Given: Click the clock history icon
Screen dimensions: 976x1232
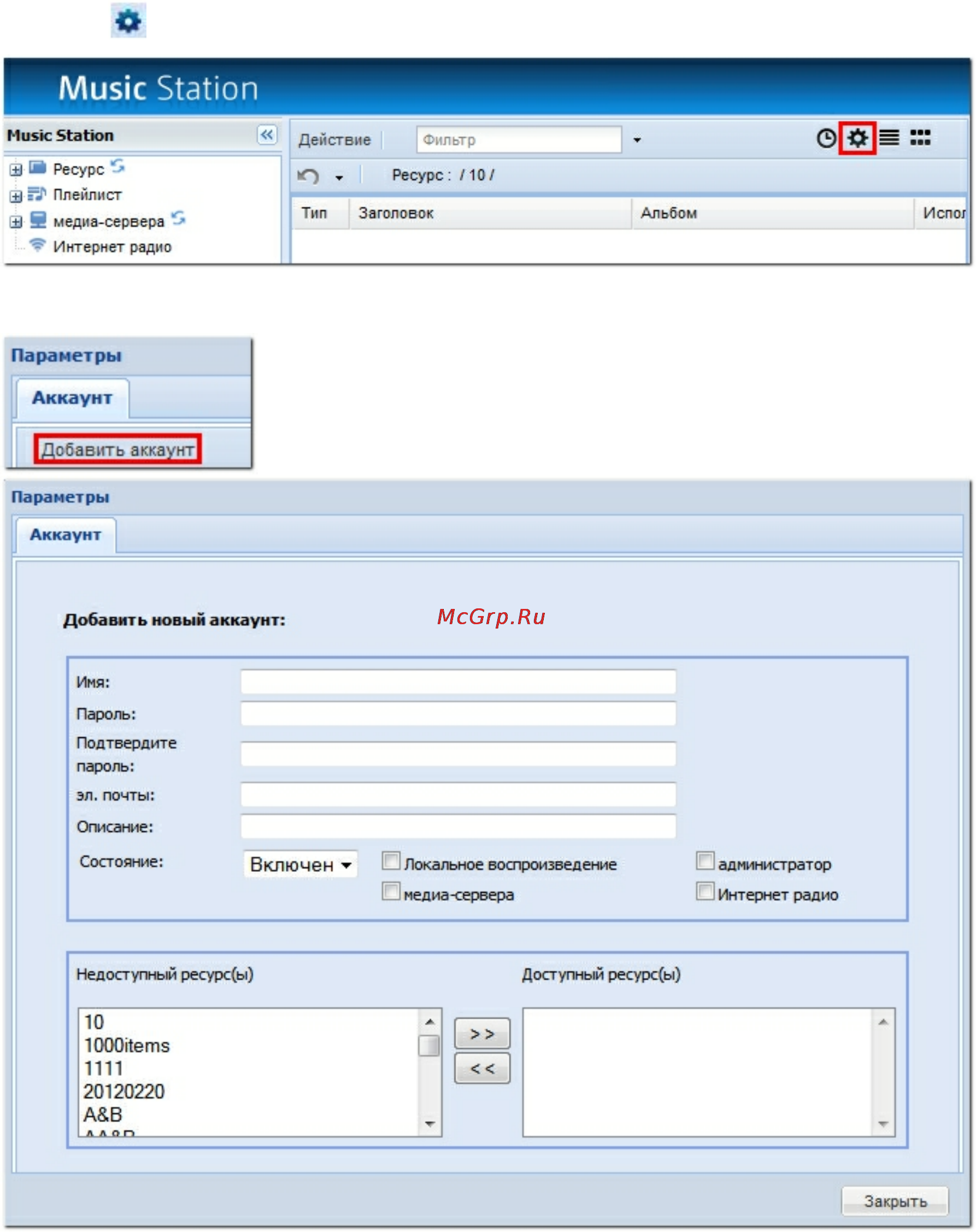Looking at the screenshot, I should pyautogui.click(x=826, y=138).
